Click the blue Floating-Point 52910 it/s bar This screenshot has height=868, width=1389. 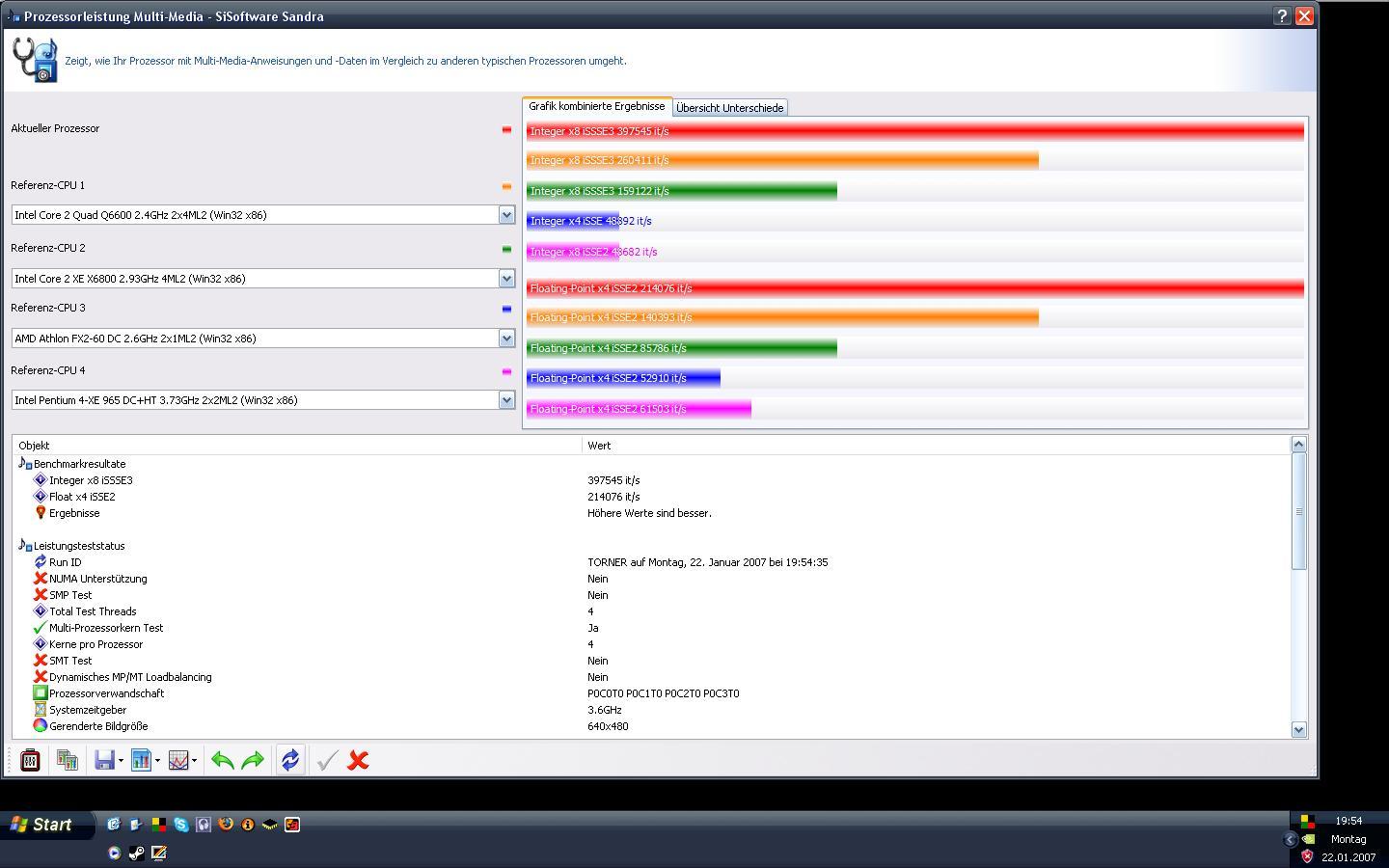pos(623,378)
